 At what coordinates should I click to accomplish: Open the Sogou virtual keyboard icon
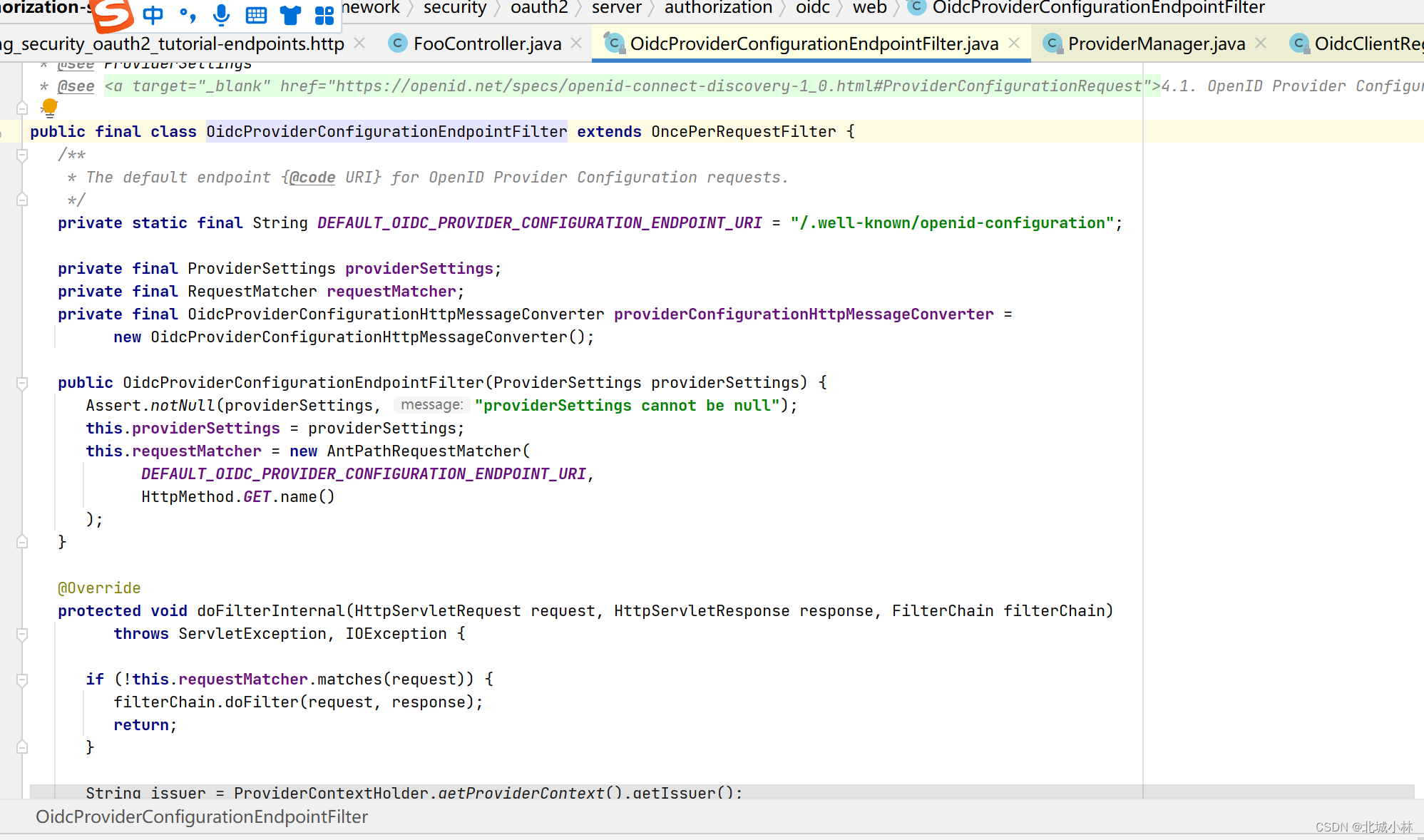(255, 14)
